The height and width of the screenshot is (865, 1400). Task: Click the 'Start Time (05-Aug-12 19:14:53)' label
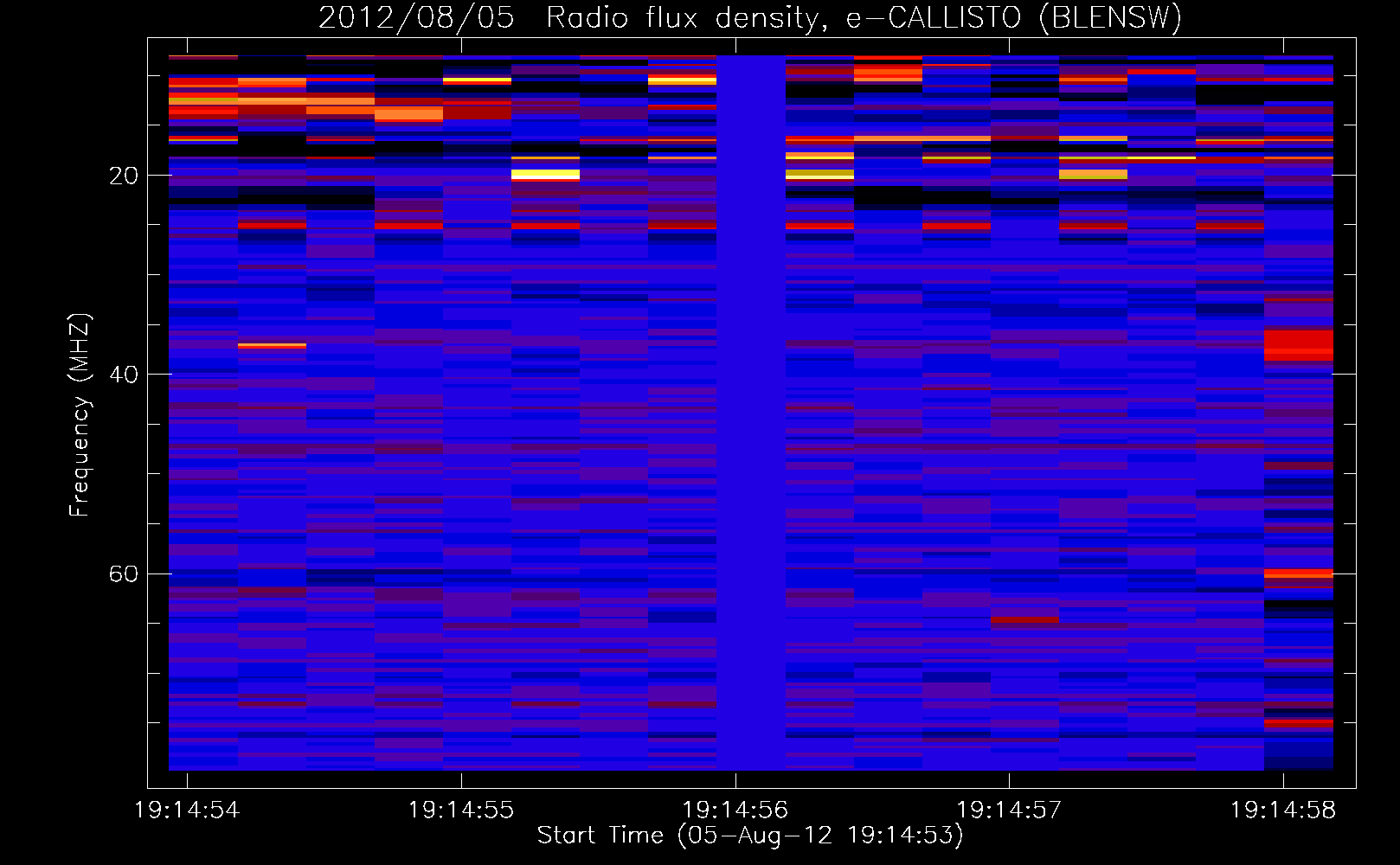(x=750, y=836)
